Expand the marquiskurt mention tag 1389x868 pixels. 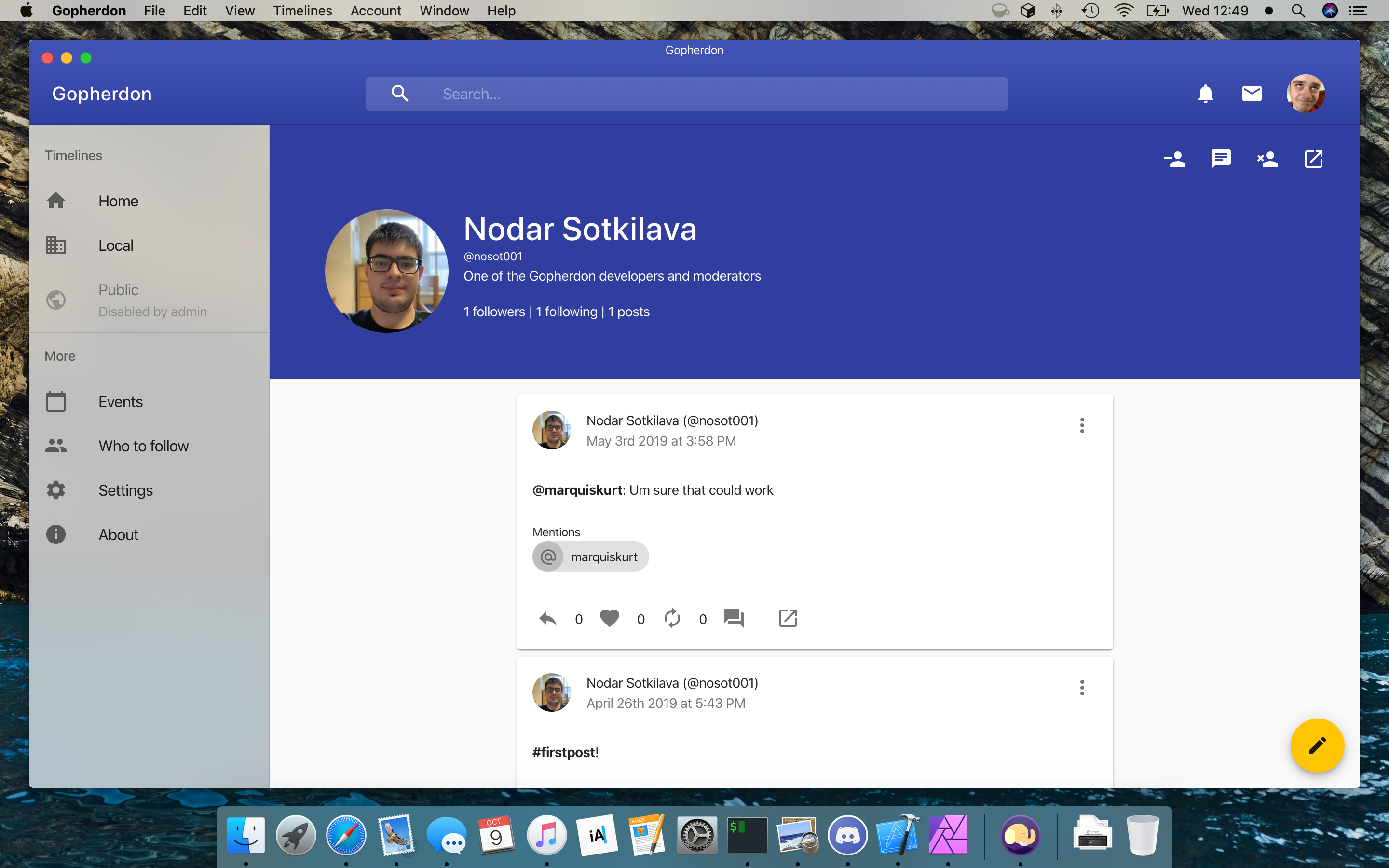pyautogui.click(x=590, y=557)
